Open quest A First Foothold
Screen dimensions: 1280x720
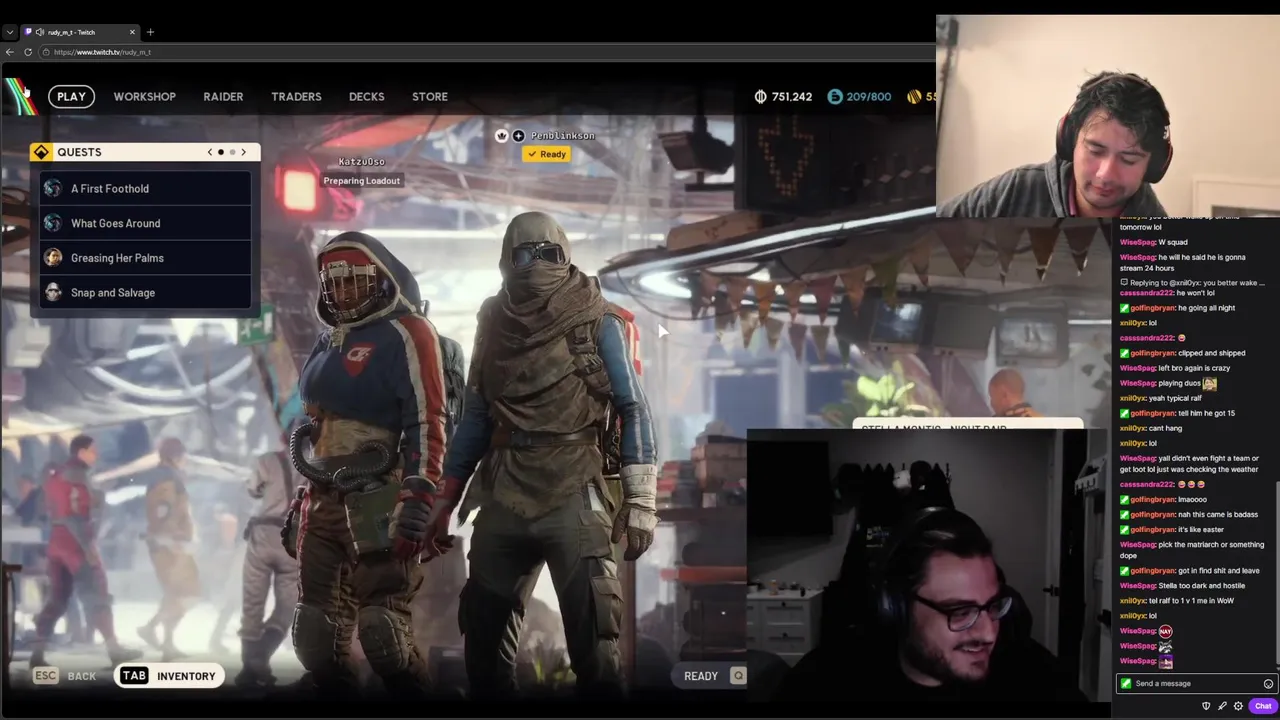click(x=145, y=188)
